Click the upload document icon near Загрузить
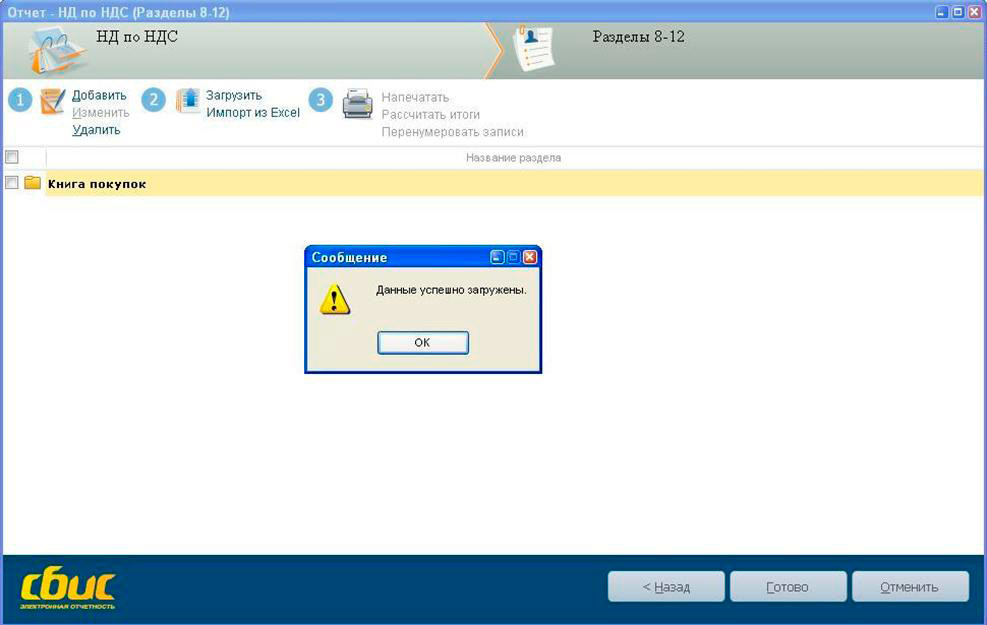 188,101
